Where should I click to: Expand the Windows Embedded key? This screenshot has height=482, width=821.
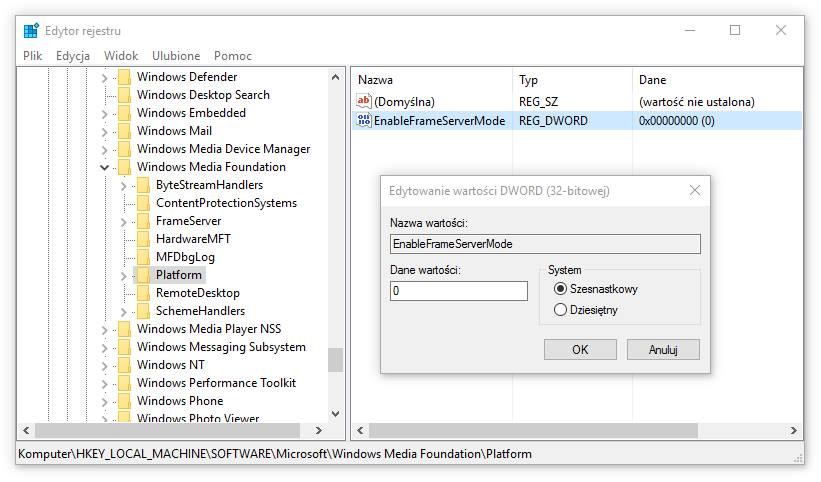[x=105, y=114]
